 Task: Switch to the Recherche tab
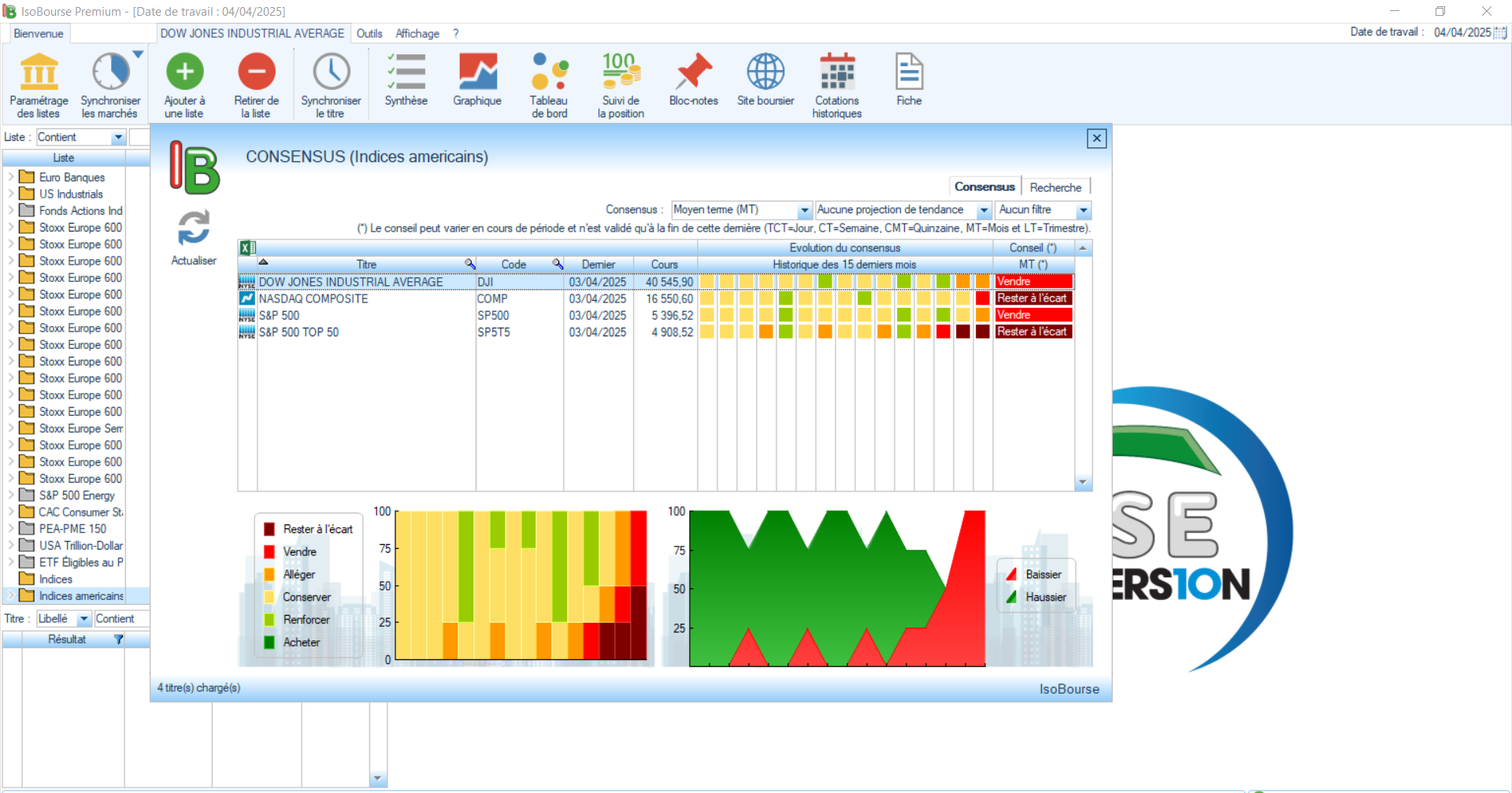pyautogui.click(x=1055, y=187)
